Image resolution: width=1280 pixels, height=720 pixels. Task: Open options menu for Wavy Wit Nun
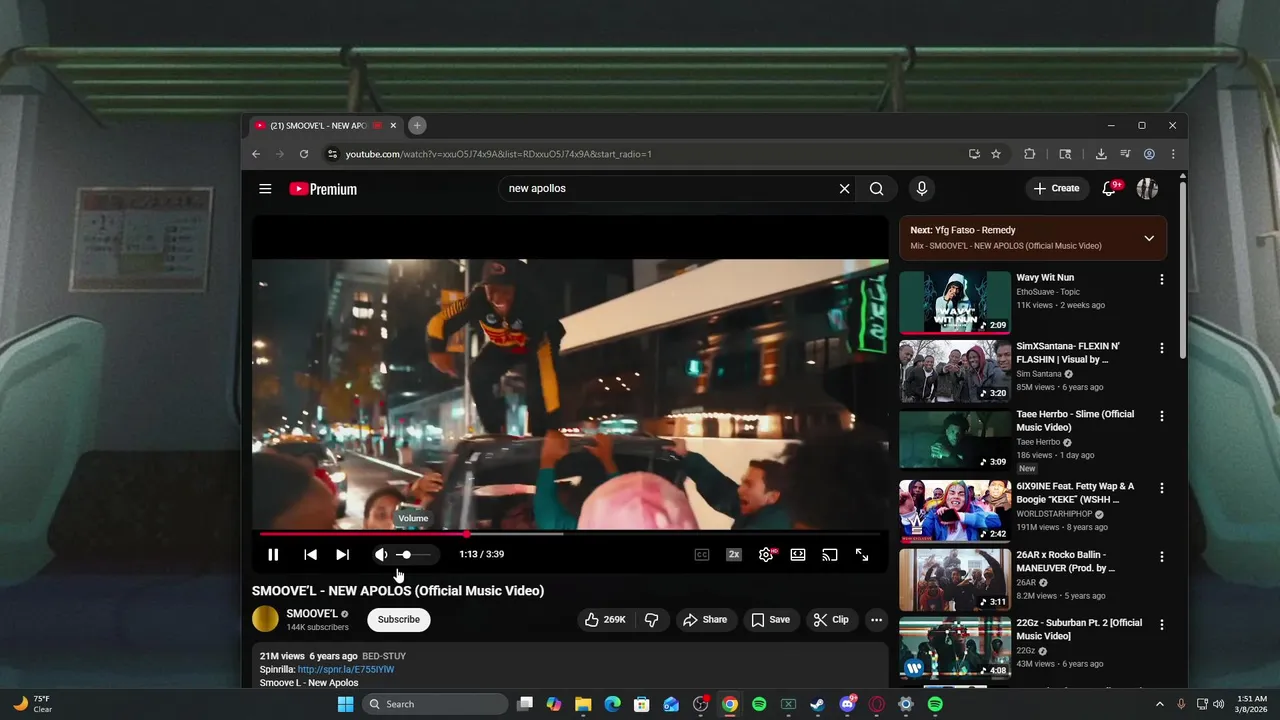(x=1161, y=280)
